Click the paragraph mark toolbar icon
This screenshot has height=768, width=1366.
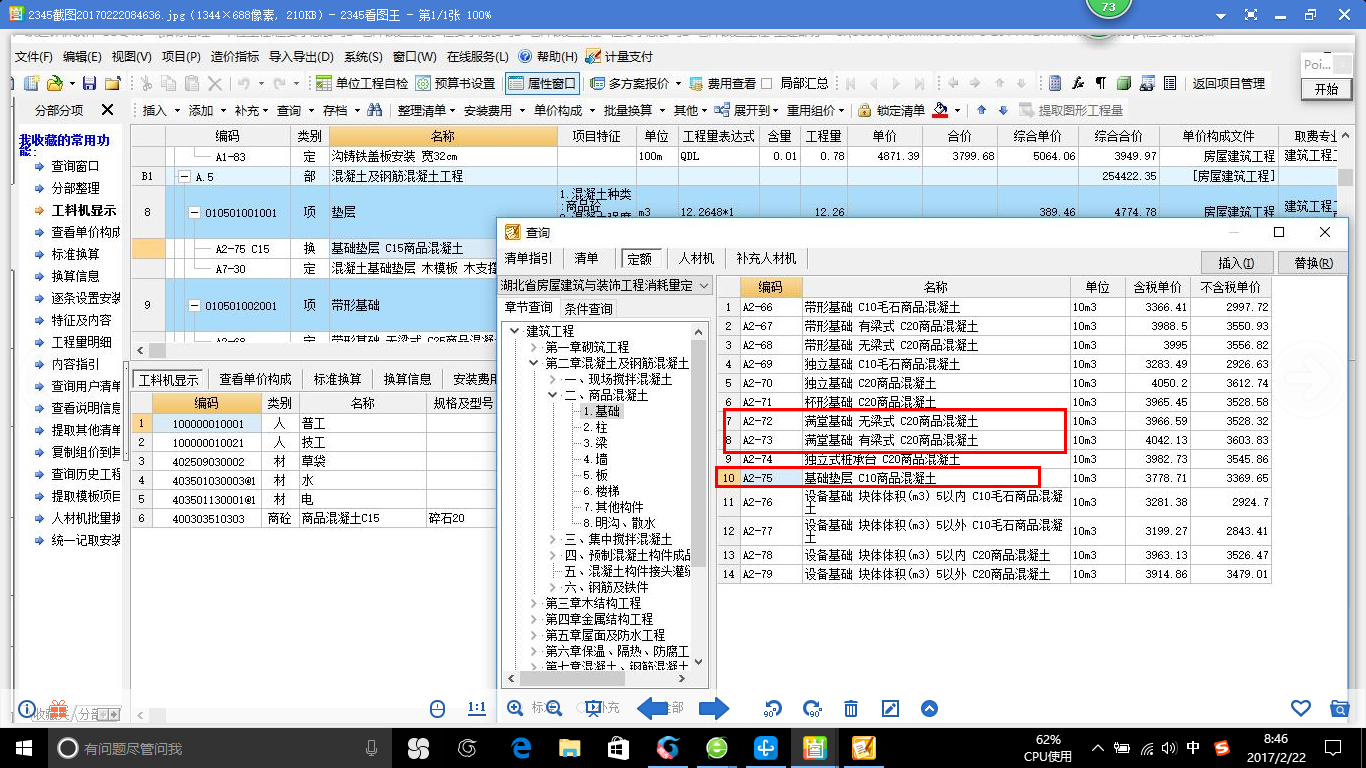1101,83
